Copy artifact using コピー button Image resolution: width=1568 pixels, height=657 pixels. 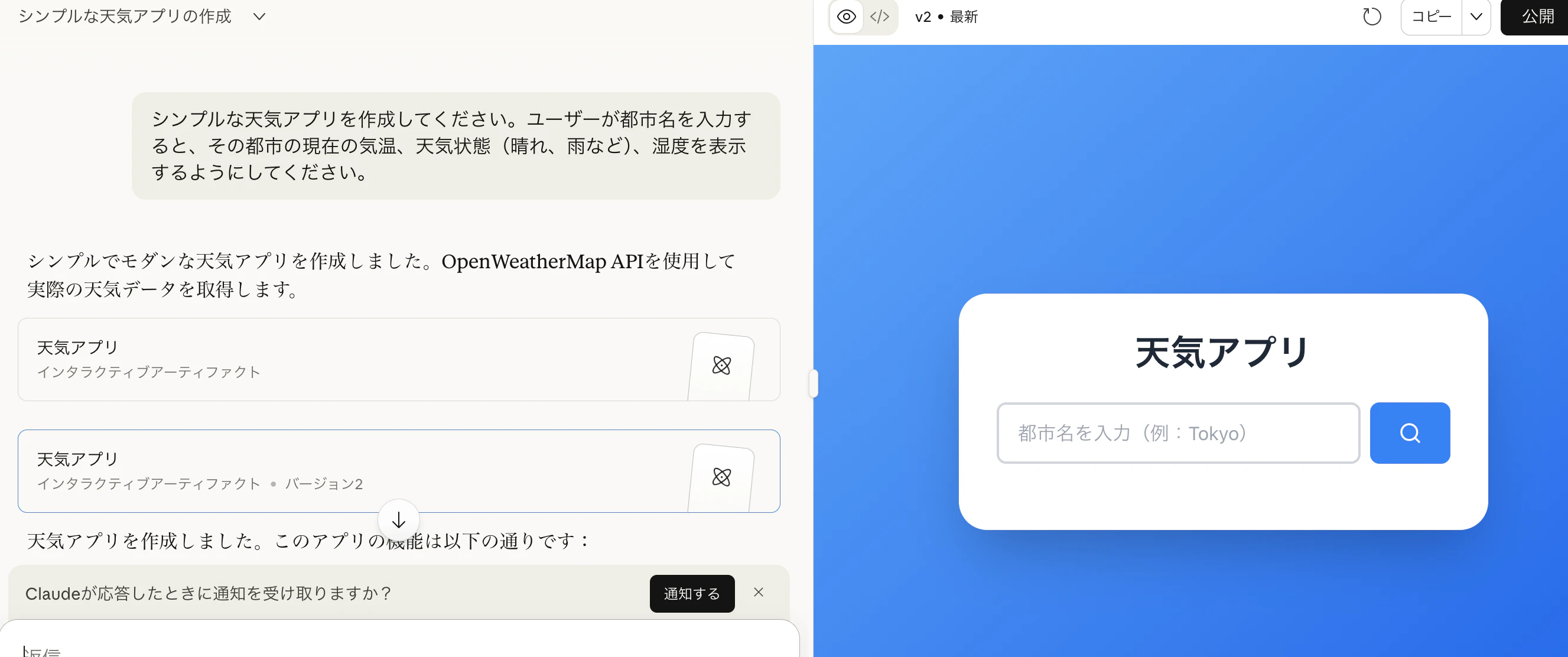(1430, 17)
